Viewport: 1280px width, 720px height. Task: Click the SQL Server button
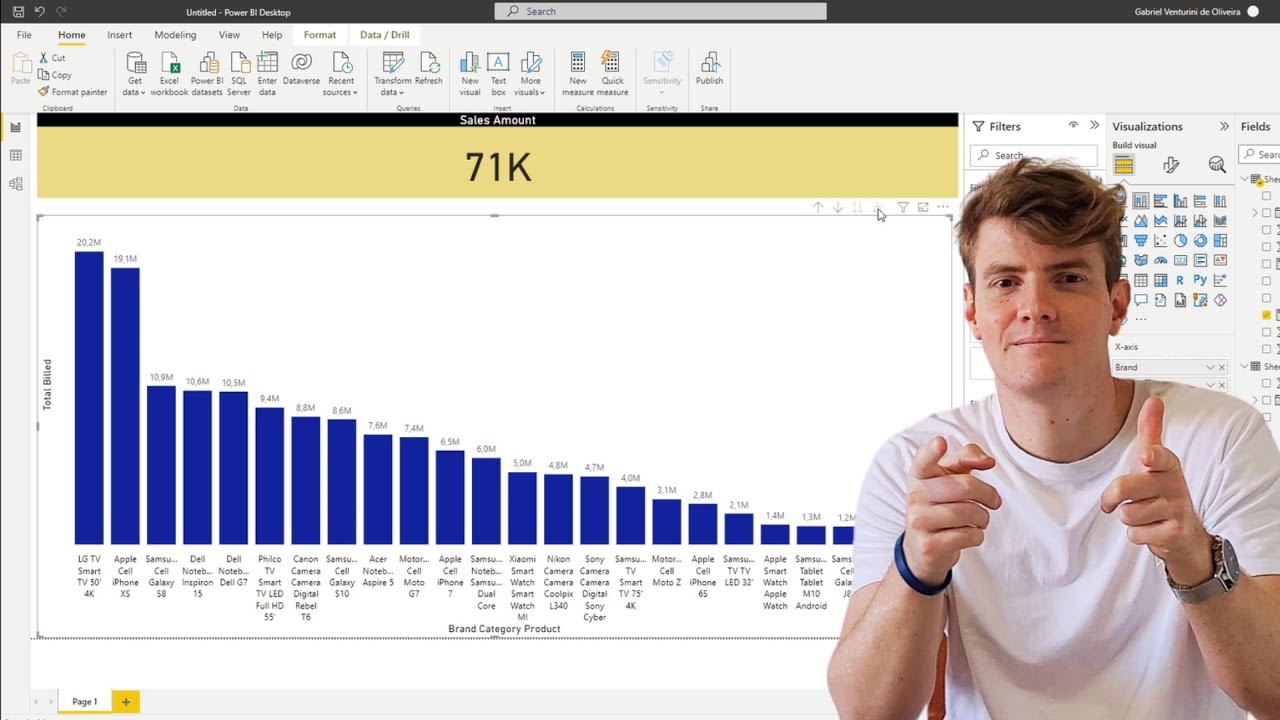point(239,74)
